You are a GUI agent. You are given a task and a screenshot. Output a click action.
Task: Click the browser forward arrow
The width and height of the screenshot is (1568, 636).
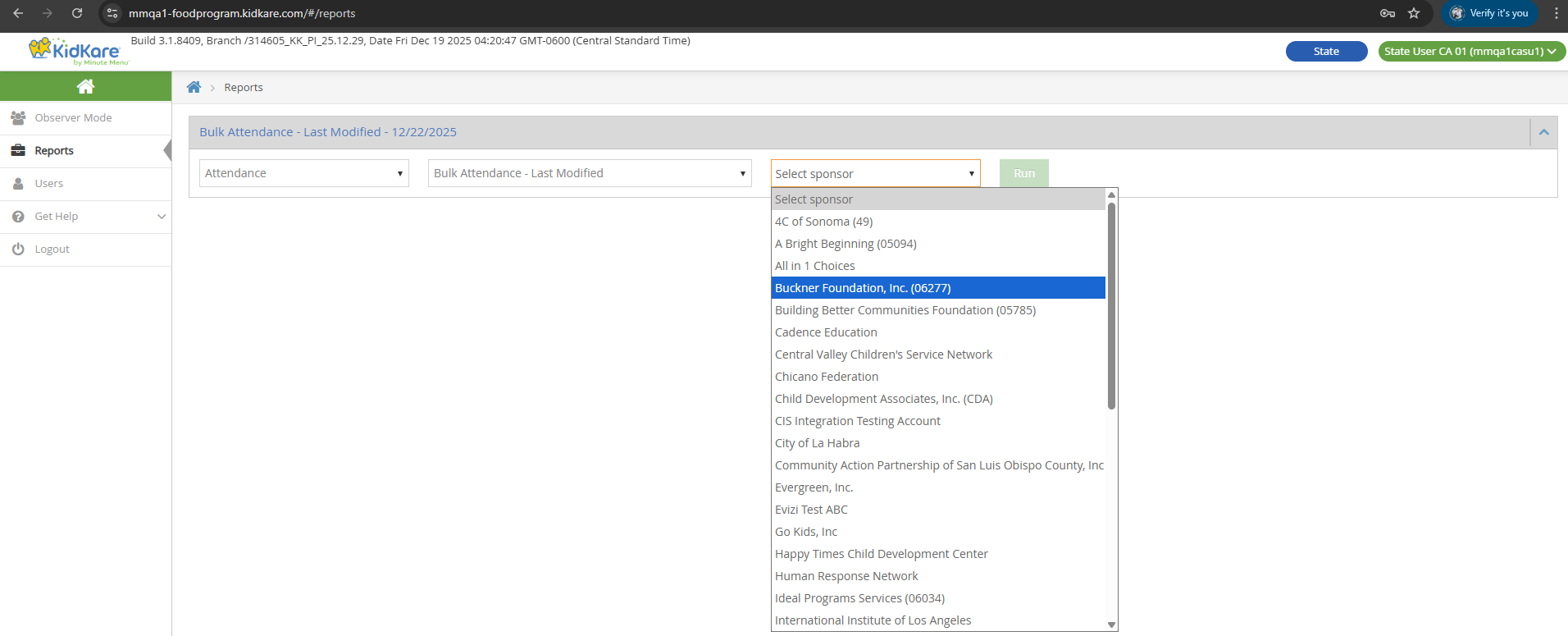[47, 13]
